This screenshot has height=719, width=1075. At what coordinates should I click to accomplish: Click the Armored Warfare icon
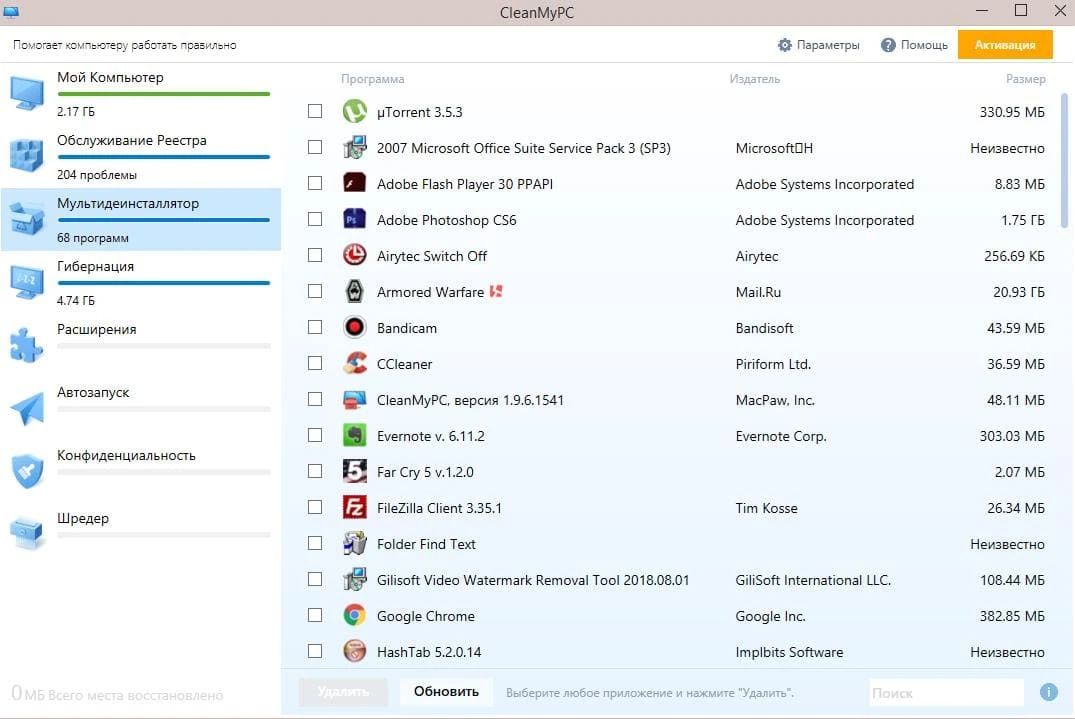[x=354, y=291]
